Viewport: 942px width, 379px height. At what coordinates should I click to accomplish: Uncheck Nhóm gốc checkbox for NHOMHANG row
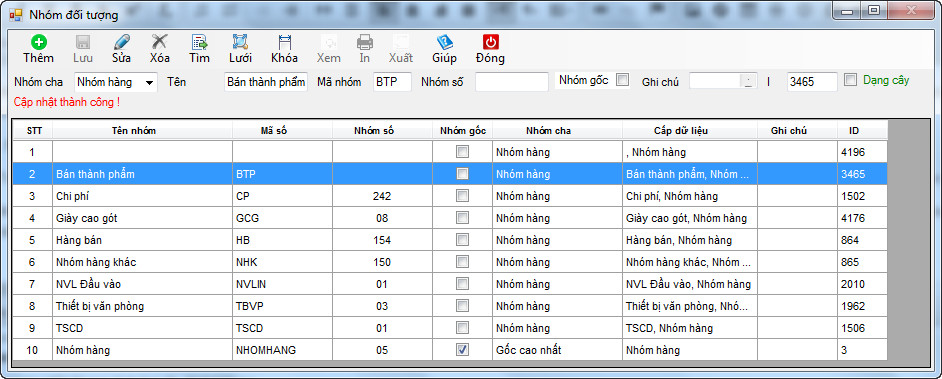(x=462, y=350)
